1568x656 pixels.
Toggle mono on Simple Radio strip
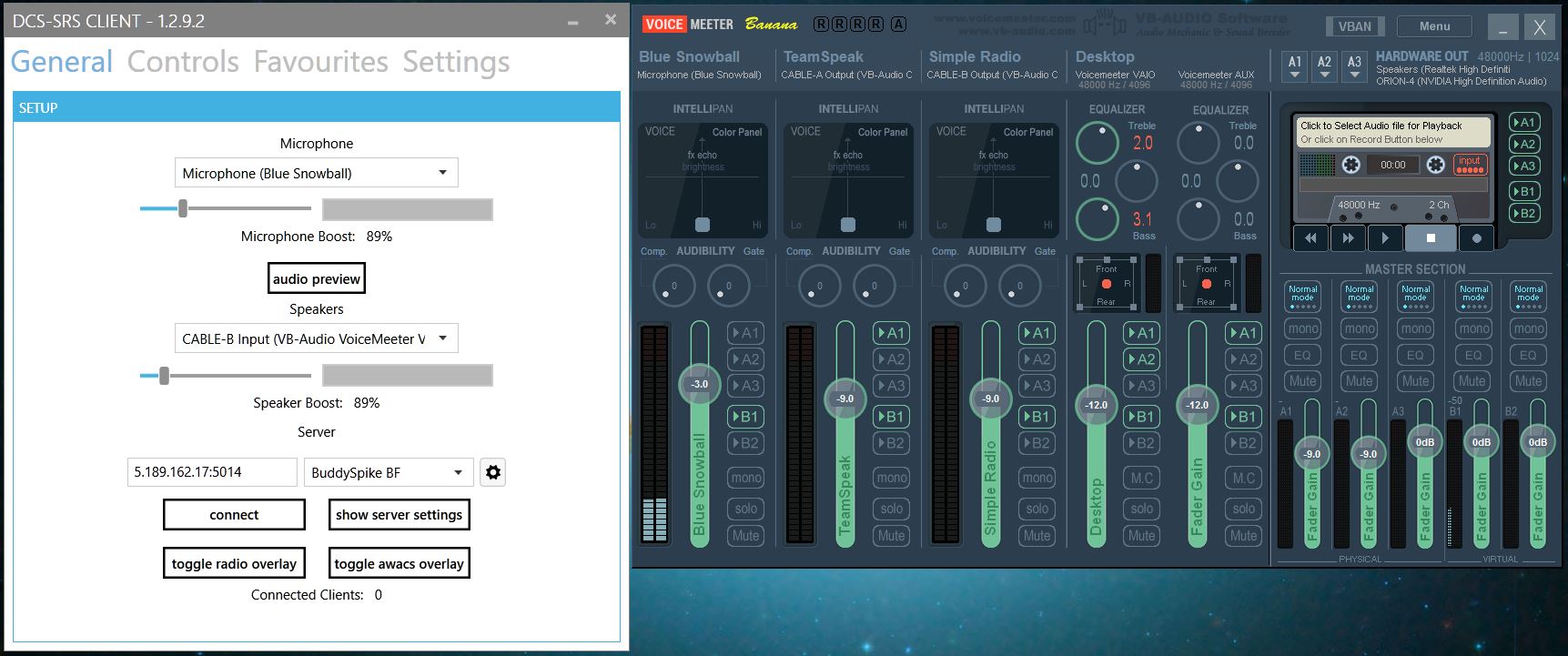pyautogui.click(x=1037, y=478)
